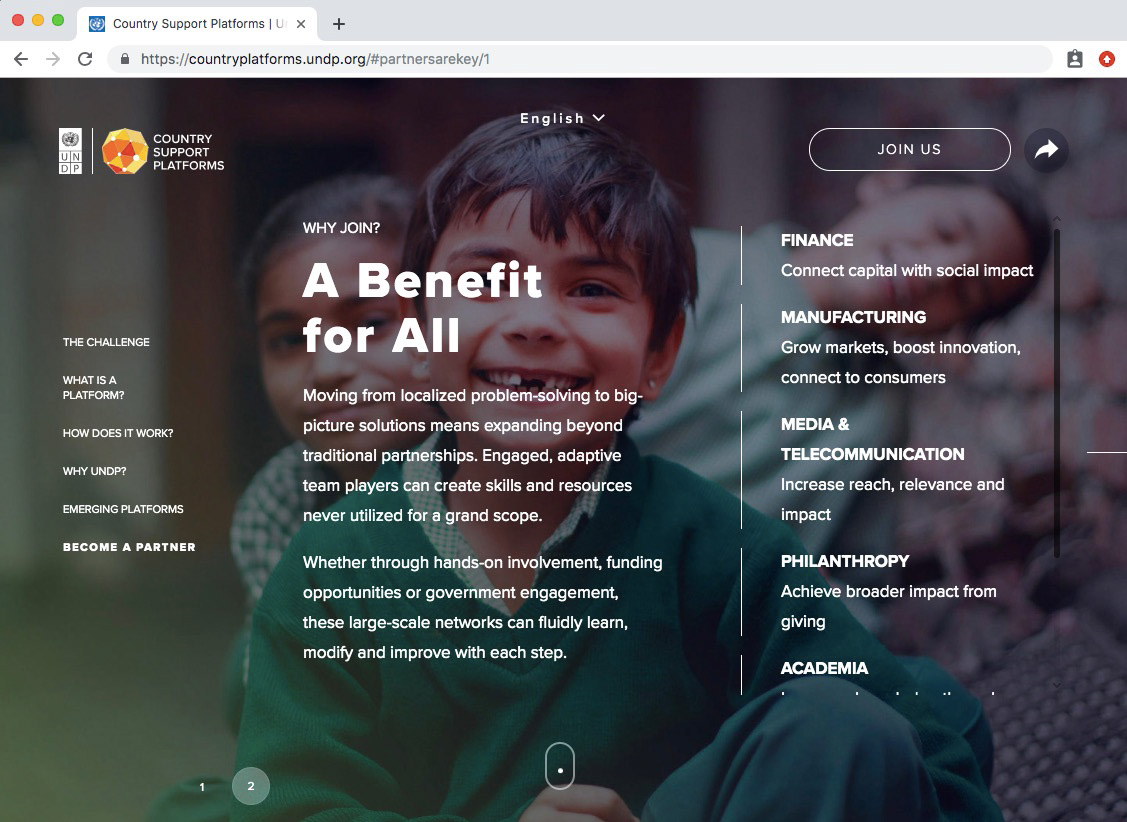Click the sector list scroll down arrow
The height and width of the screenshot is (822, 1127).
coord(1057,685)
